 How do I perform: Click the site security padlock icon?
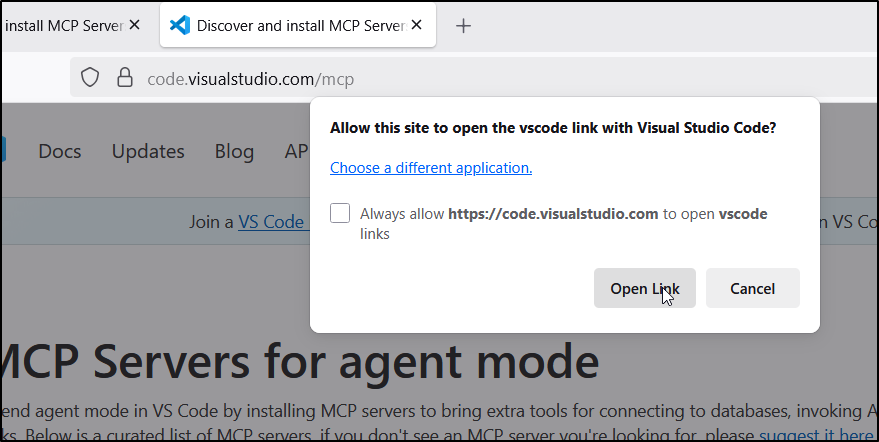click(124, 78)
